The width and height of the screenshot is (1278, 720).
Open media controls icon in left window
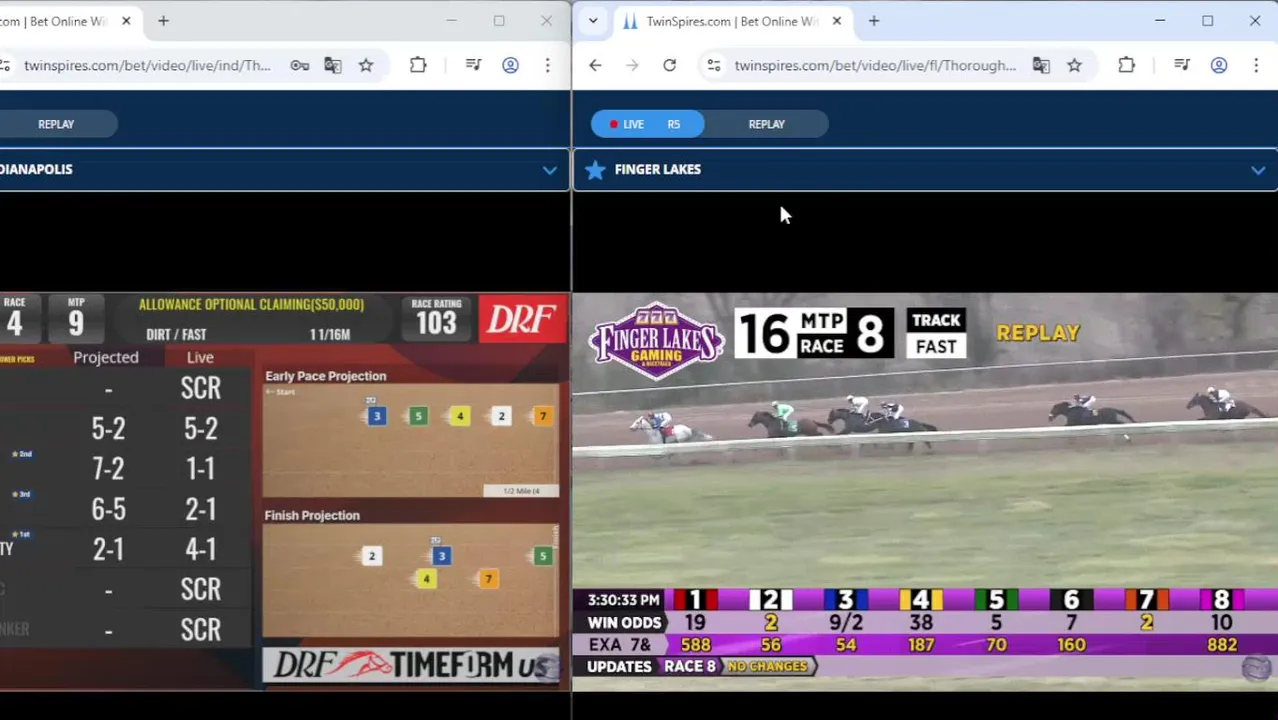474,65
